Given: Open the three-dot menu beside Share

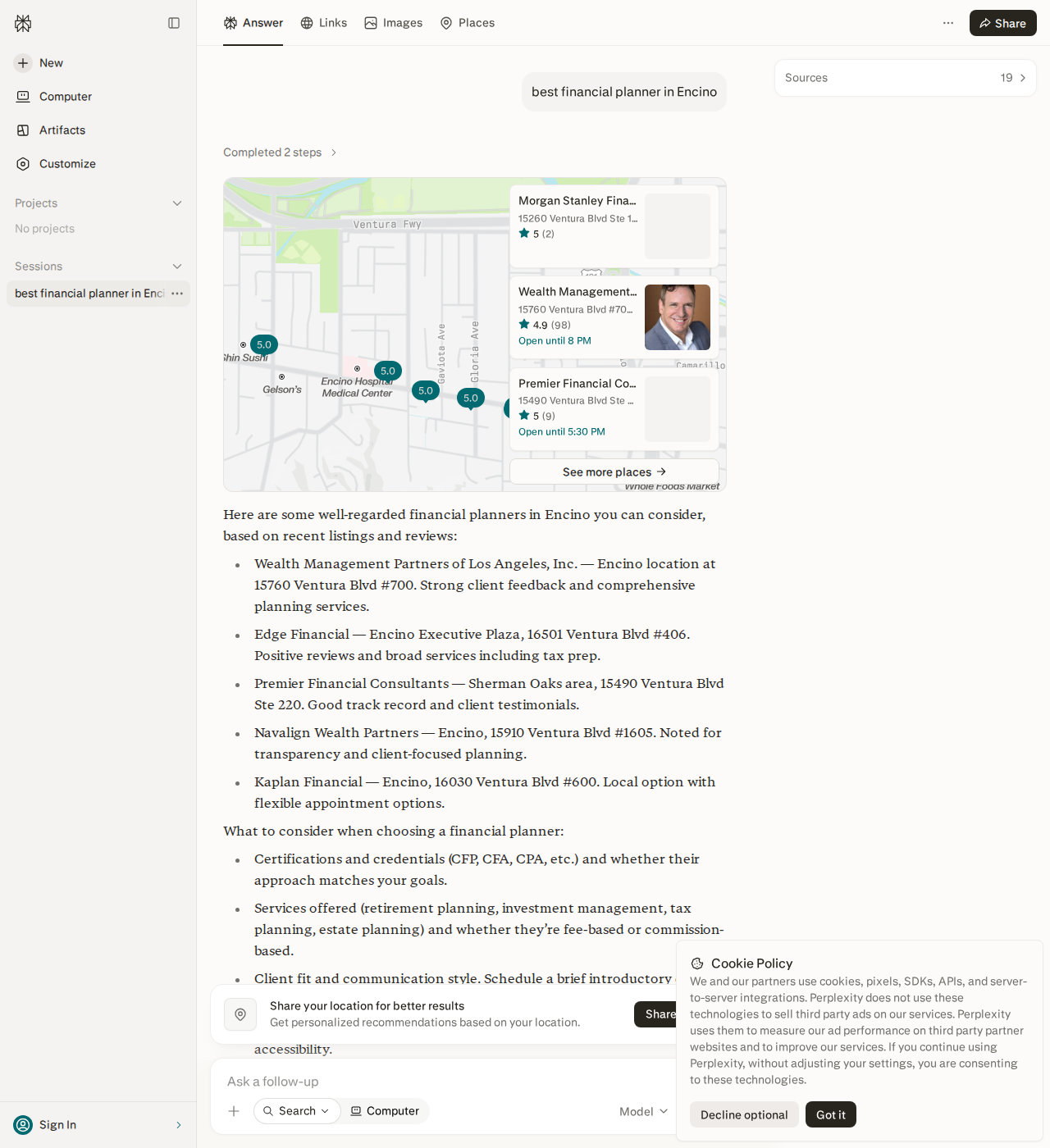Looking at the screenshot, I should pos(948,23).
